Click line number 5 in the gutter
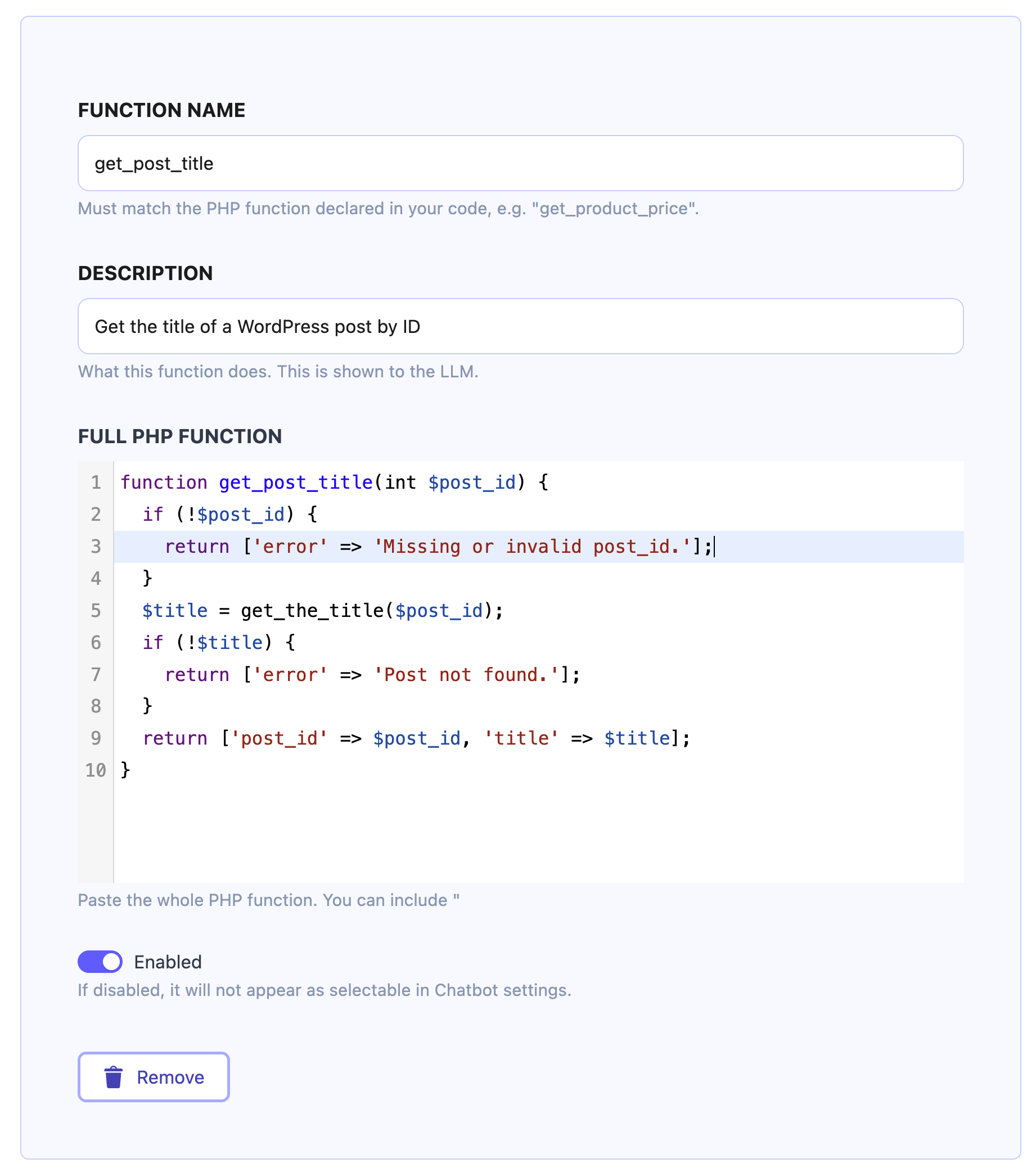This screenshot has height=1172, width=1036. click(x=96, y=610)
